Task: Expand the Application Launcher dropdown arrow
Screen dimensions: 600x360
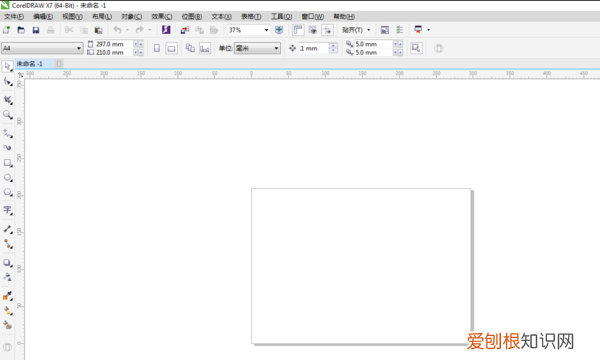Action: pyautogui.click(x=428, y=30)
